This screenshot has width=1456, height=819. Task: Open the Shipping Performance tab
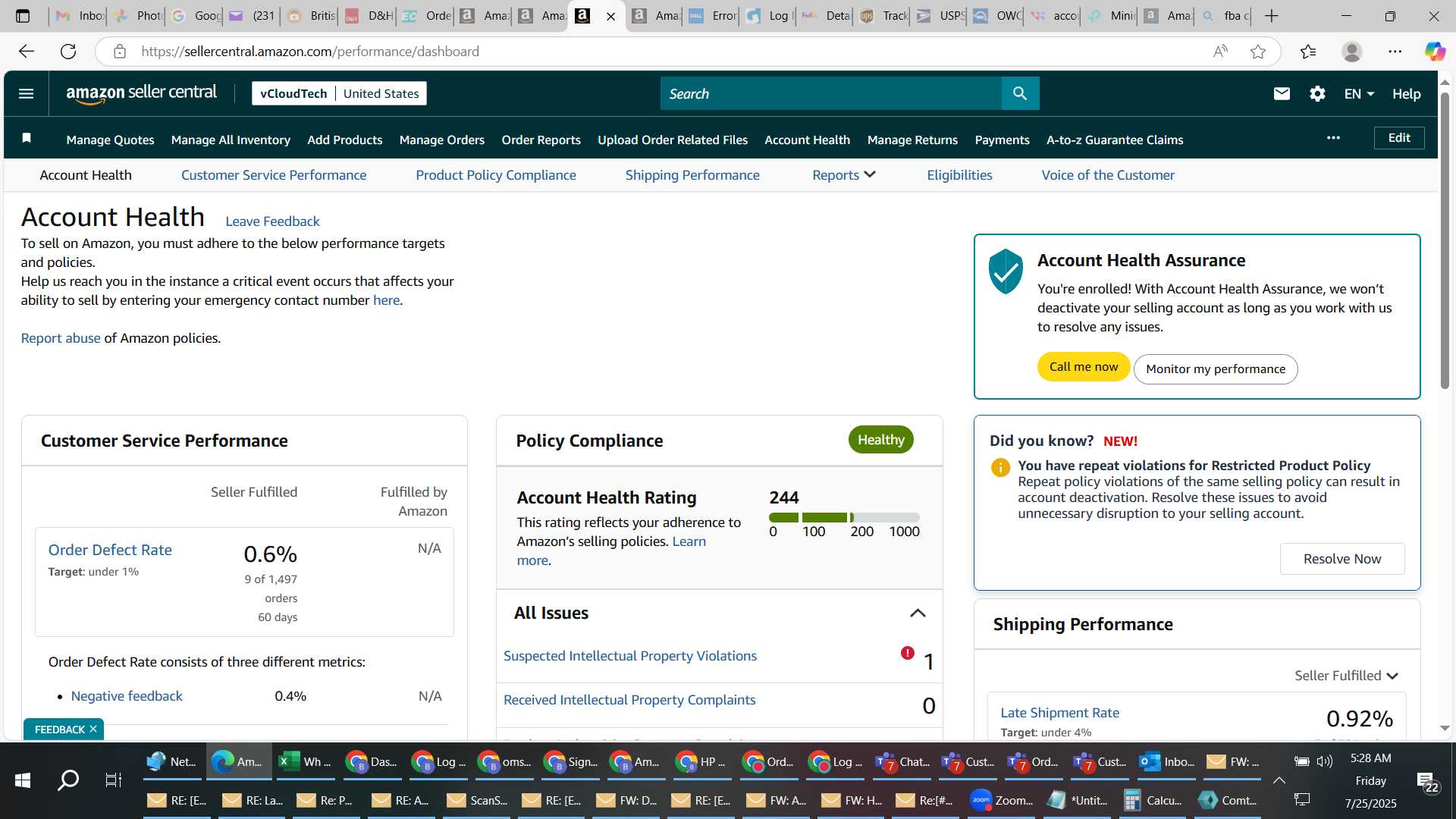click(x=692, y=174)
